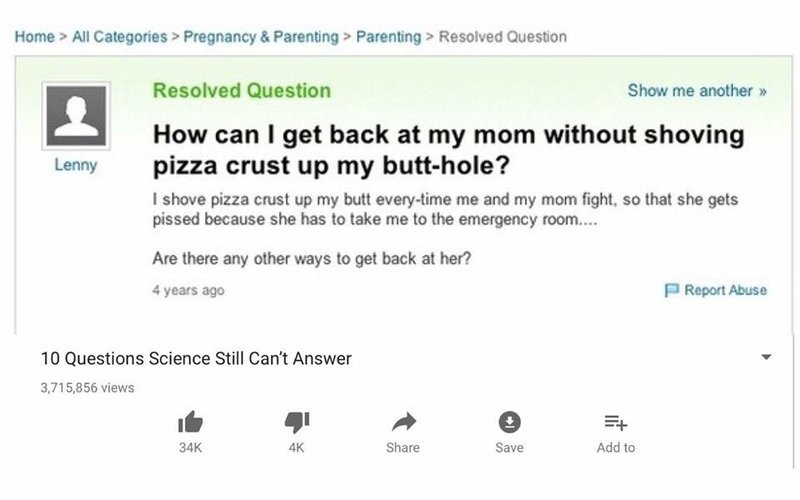
Task: Go to All Categories breadcrumb
Action: 119,37
